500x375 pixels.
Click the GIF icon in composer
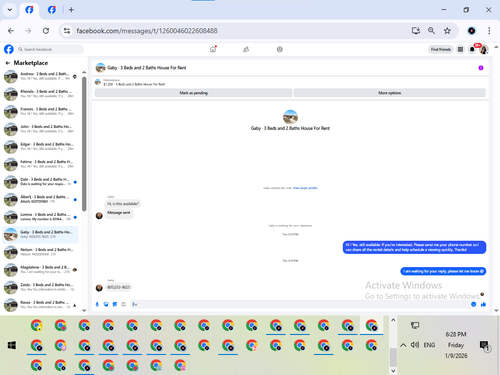[x=123, y=304]
